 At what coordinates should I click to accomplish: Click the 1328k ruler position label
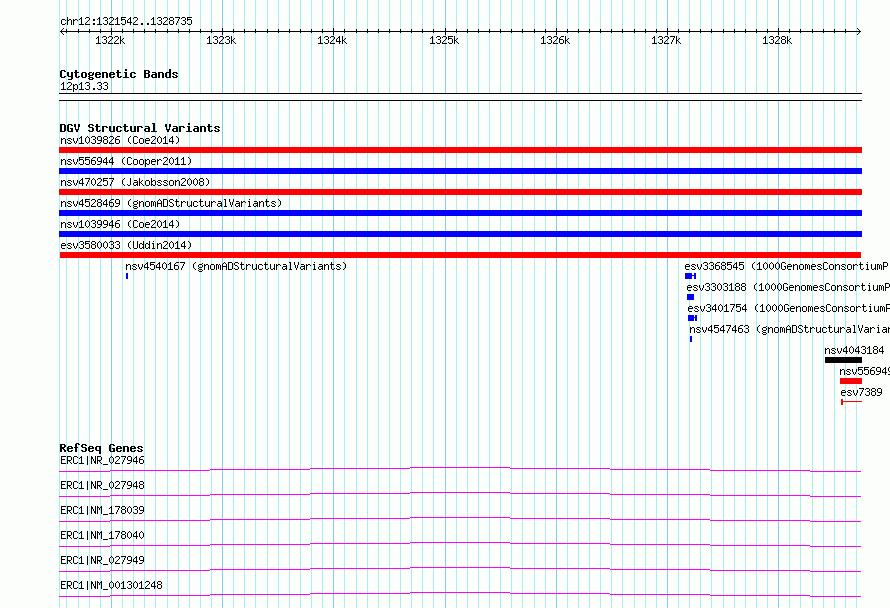(x=777, y=40)
